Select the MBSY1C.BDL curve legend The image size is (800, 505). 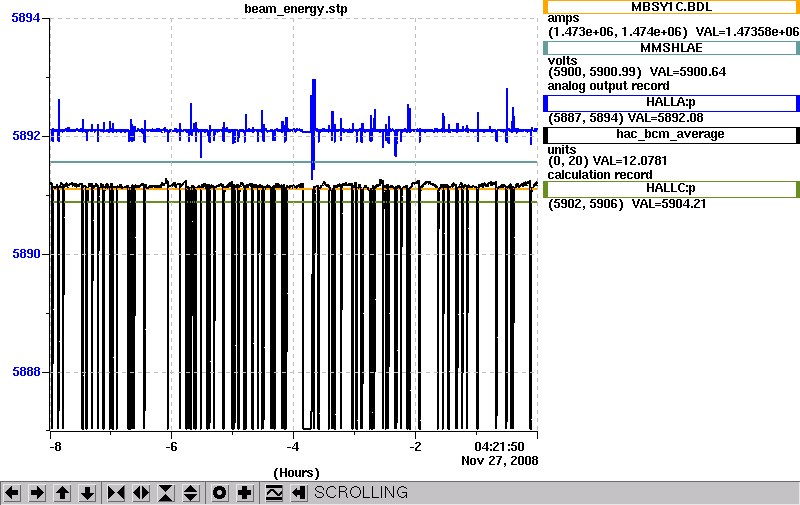point(671,7)
